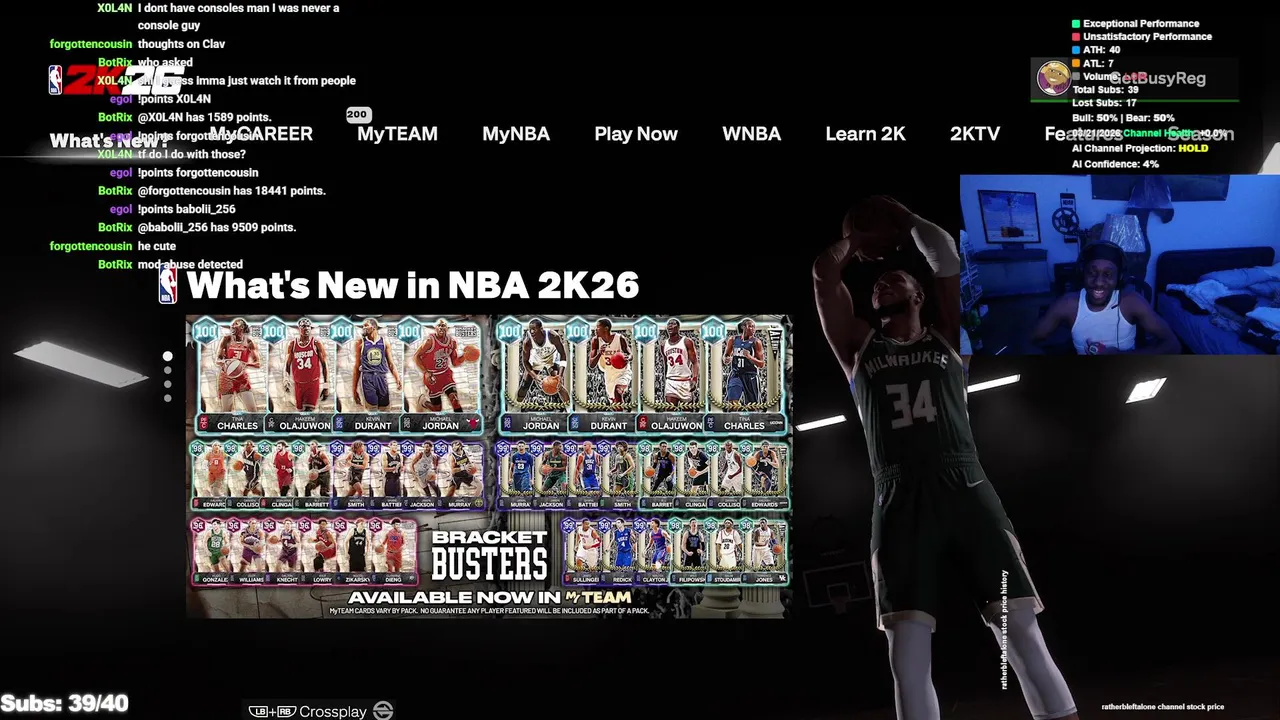Click the 'Lost Subs: 17' stat
This screenshot has width=1280, height=720.
click(1104, 103)
